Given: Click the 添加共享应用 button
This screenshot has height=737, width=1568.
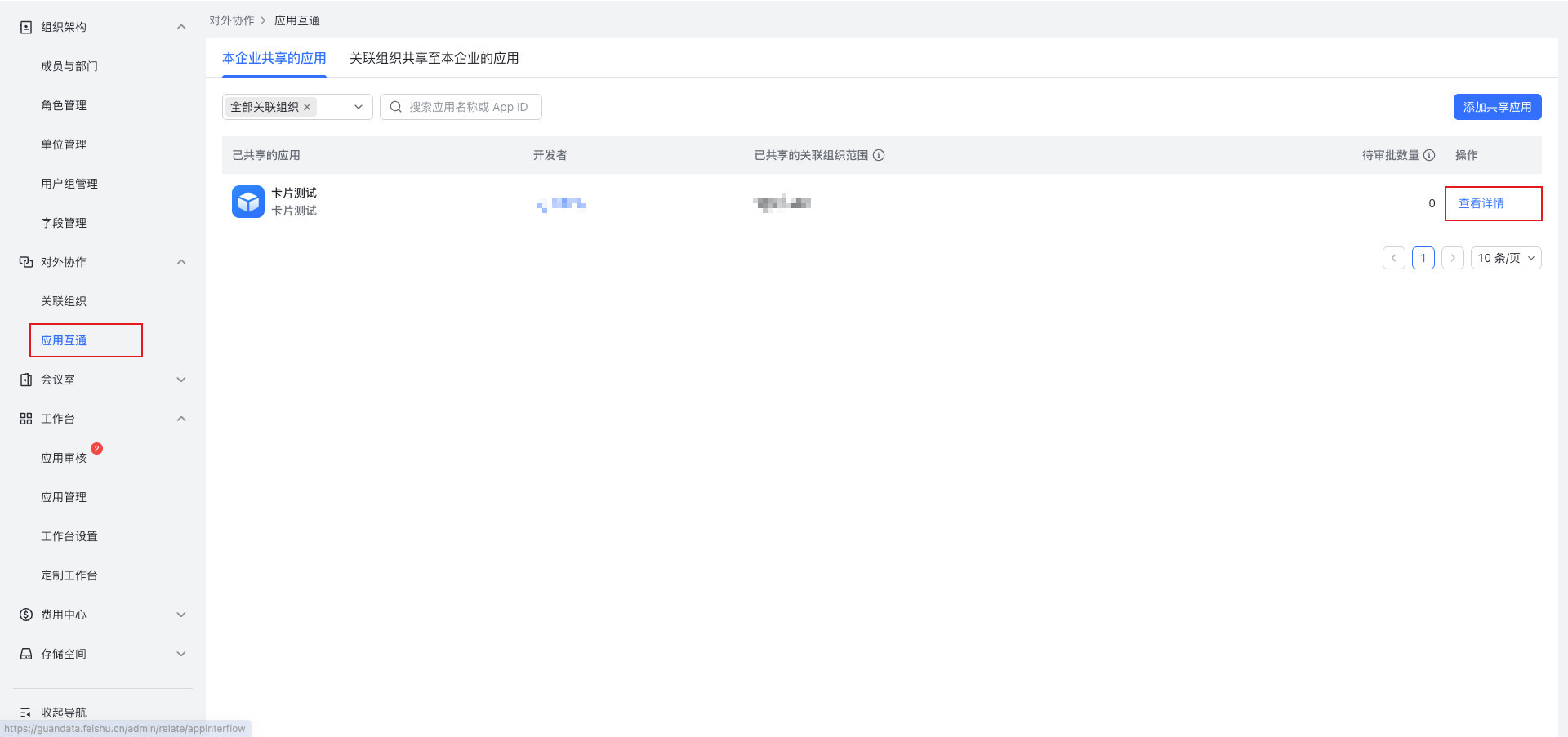Looking at the screenshot, I should click(1496, 107).
